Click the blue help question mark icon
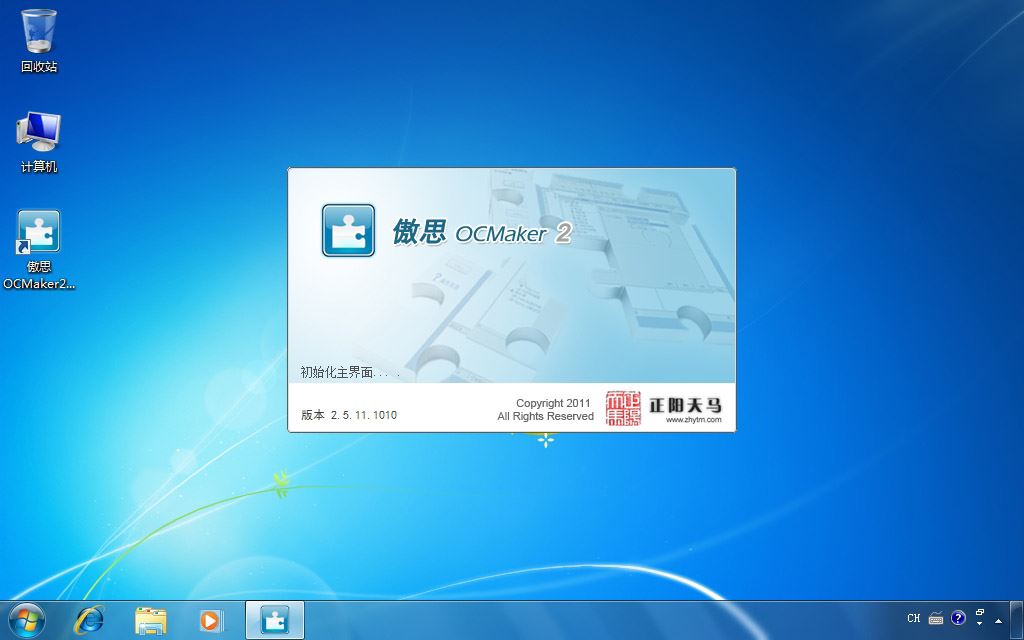Viewport: 1024px width, 640px height. click(958, 617)
